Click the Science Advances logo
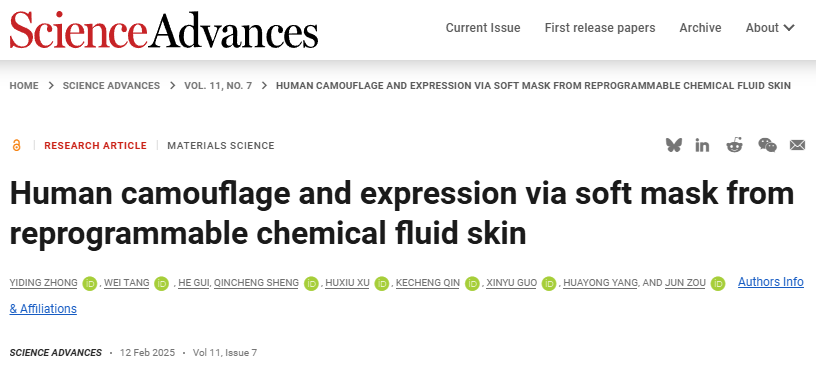The height and width of the screenshot is (366, 816). click(163, 30)
